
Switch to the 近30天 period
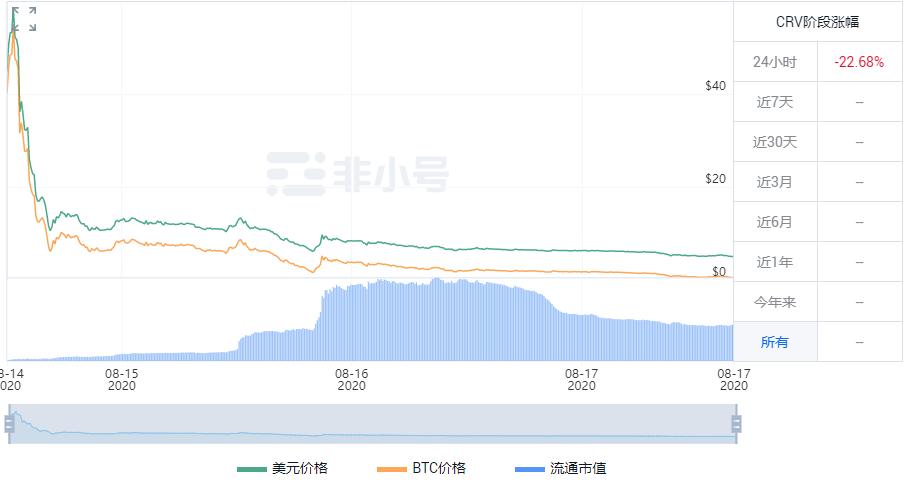[775, 142]
